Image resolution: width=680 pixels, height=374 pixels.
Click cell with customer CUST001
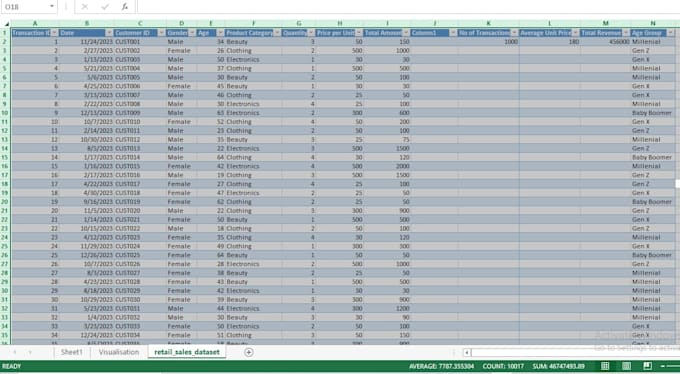[x=140, y=42]
